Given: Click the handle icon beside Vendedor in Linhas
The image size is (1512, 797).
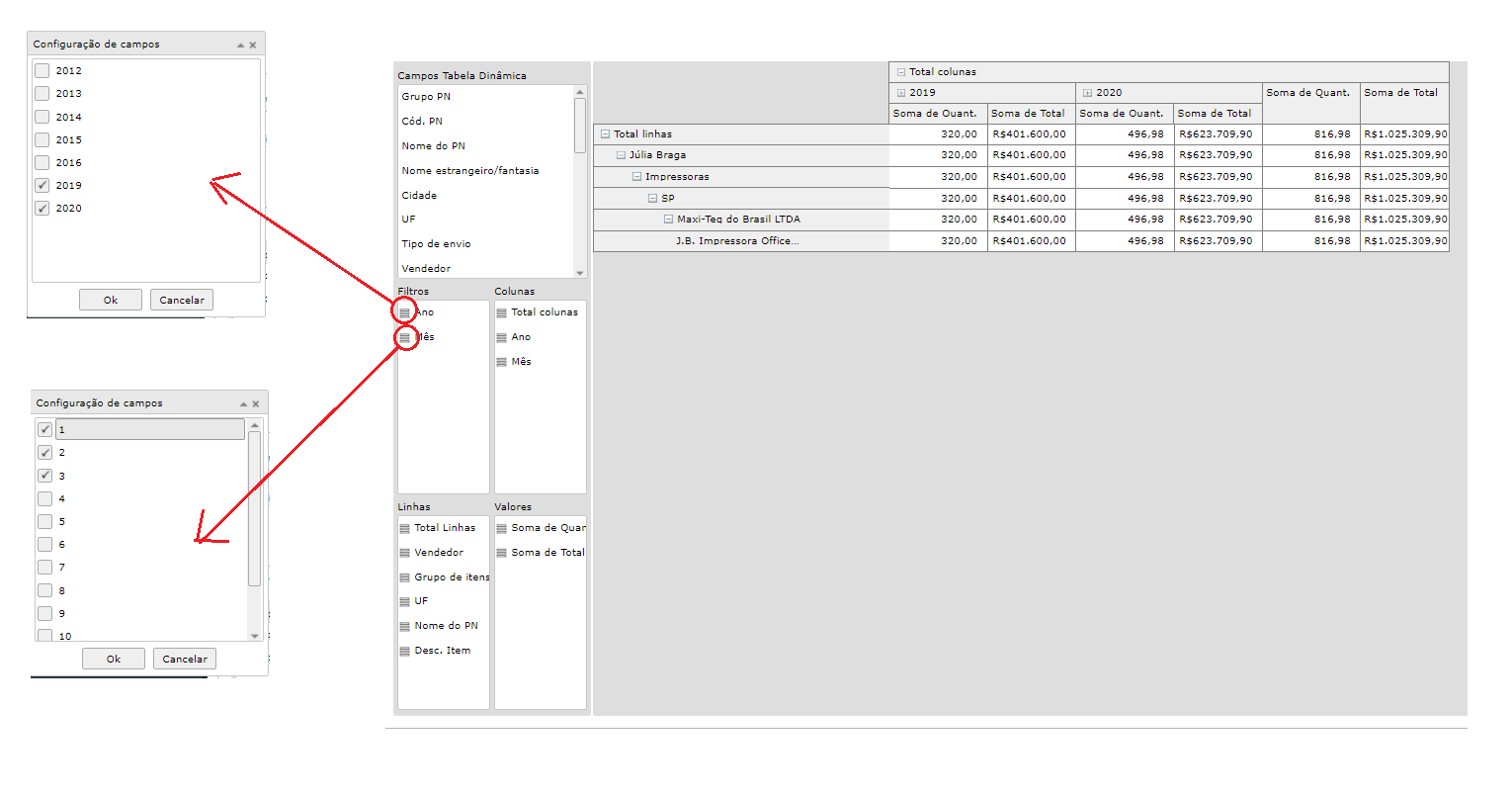Looking at the screenshot, I should [x=404, y=553].
